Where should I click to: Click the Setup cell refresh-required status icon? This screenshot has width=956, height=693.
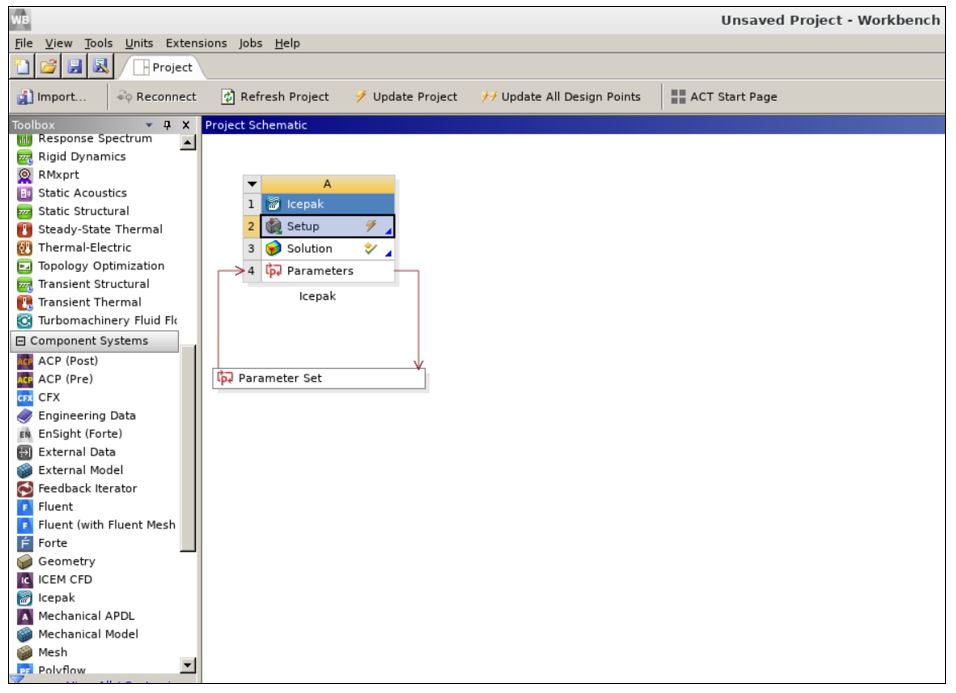tap(371, 226)
